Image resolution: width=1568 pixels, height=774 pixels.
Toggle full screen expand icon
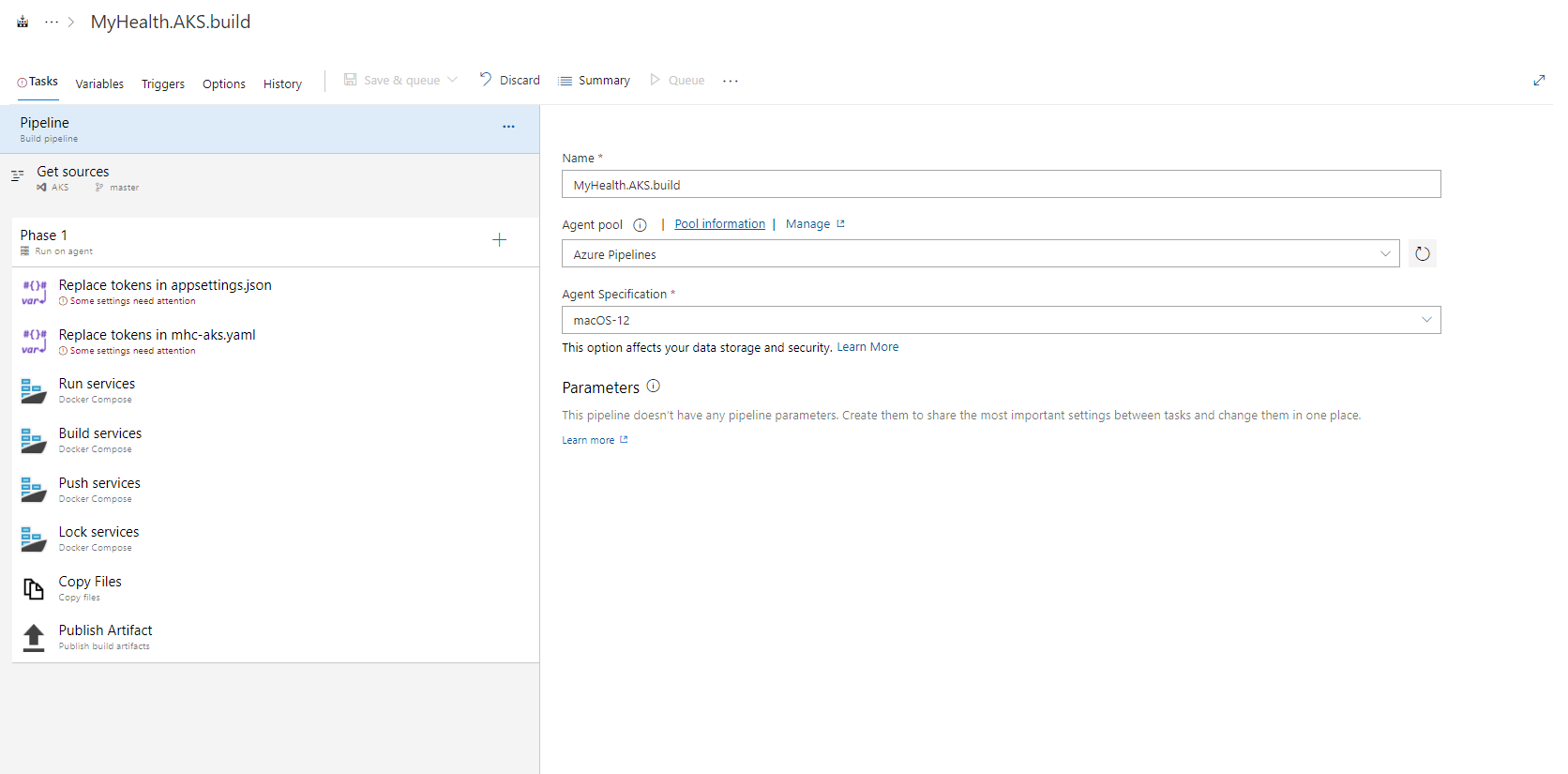(x=1539, y=81)
